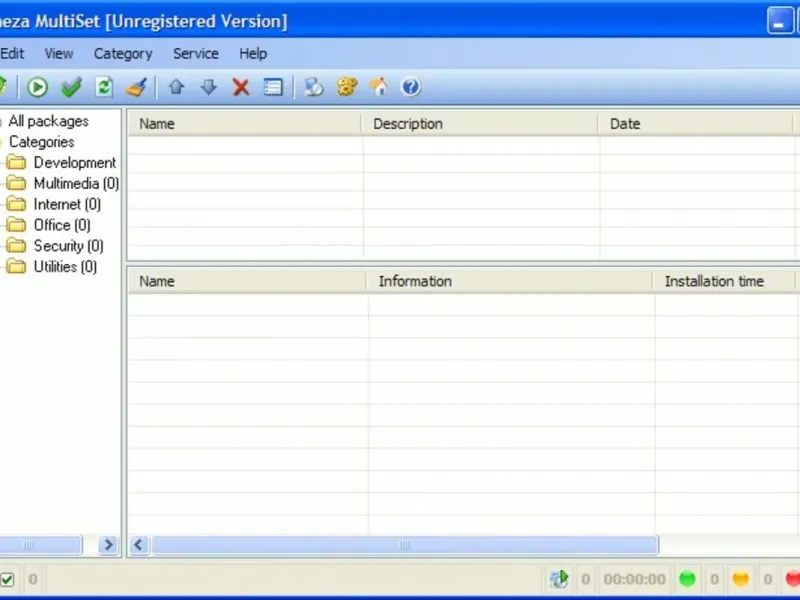This screenshot has width=800, height=600.
Task: Click the left scroll arrow of lower list
Action: tap(139, 545)
